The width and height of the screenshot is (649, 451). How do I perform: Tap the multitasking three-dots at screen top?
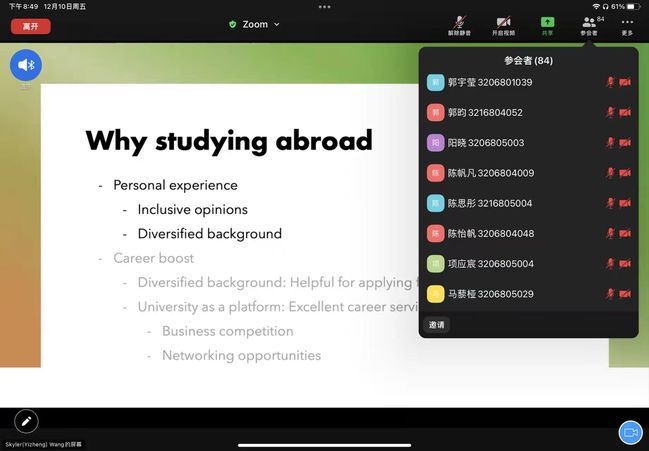[x=324, y=7]
